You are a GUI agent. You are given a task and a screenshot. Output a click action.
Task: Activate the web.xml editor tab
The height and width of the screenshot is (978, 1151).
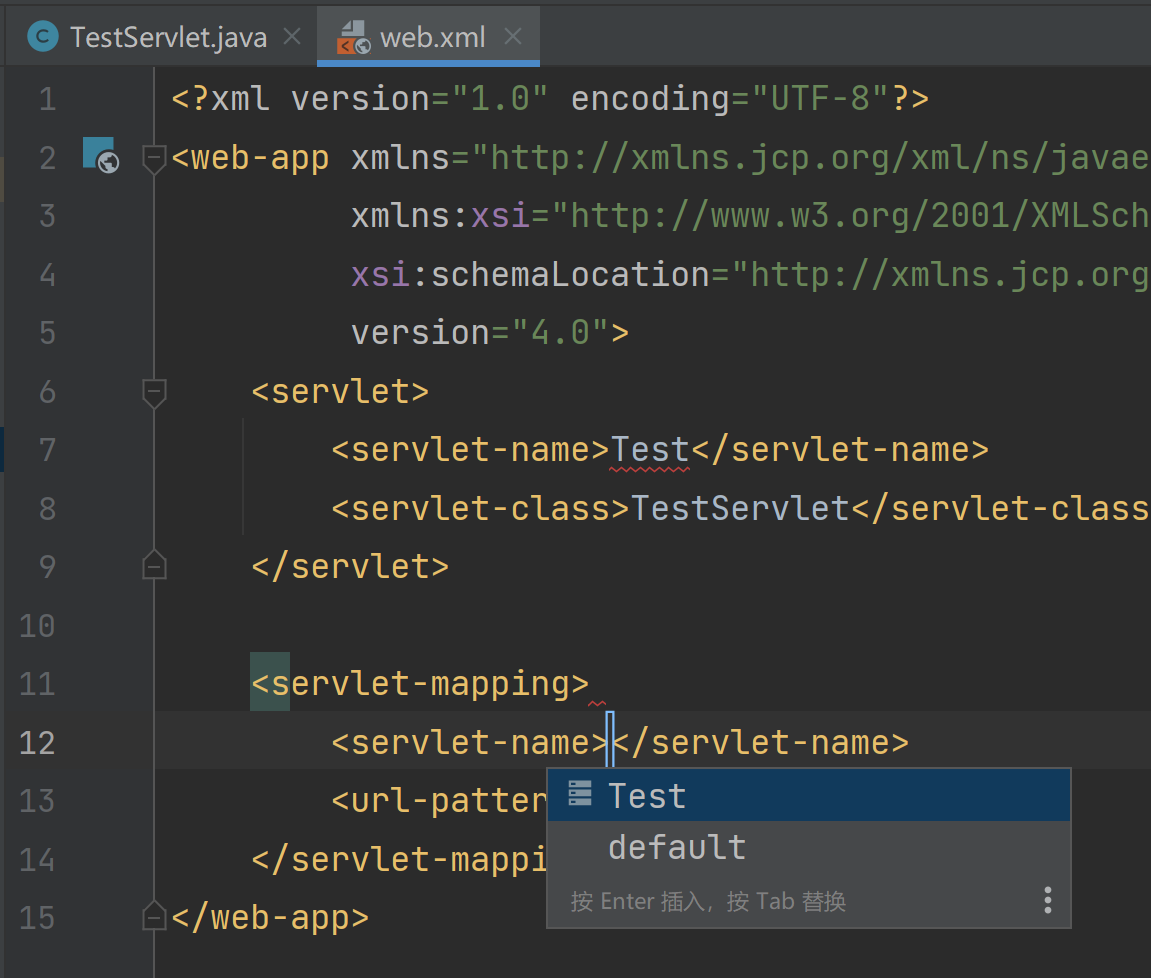(x=430, y=36)
